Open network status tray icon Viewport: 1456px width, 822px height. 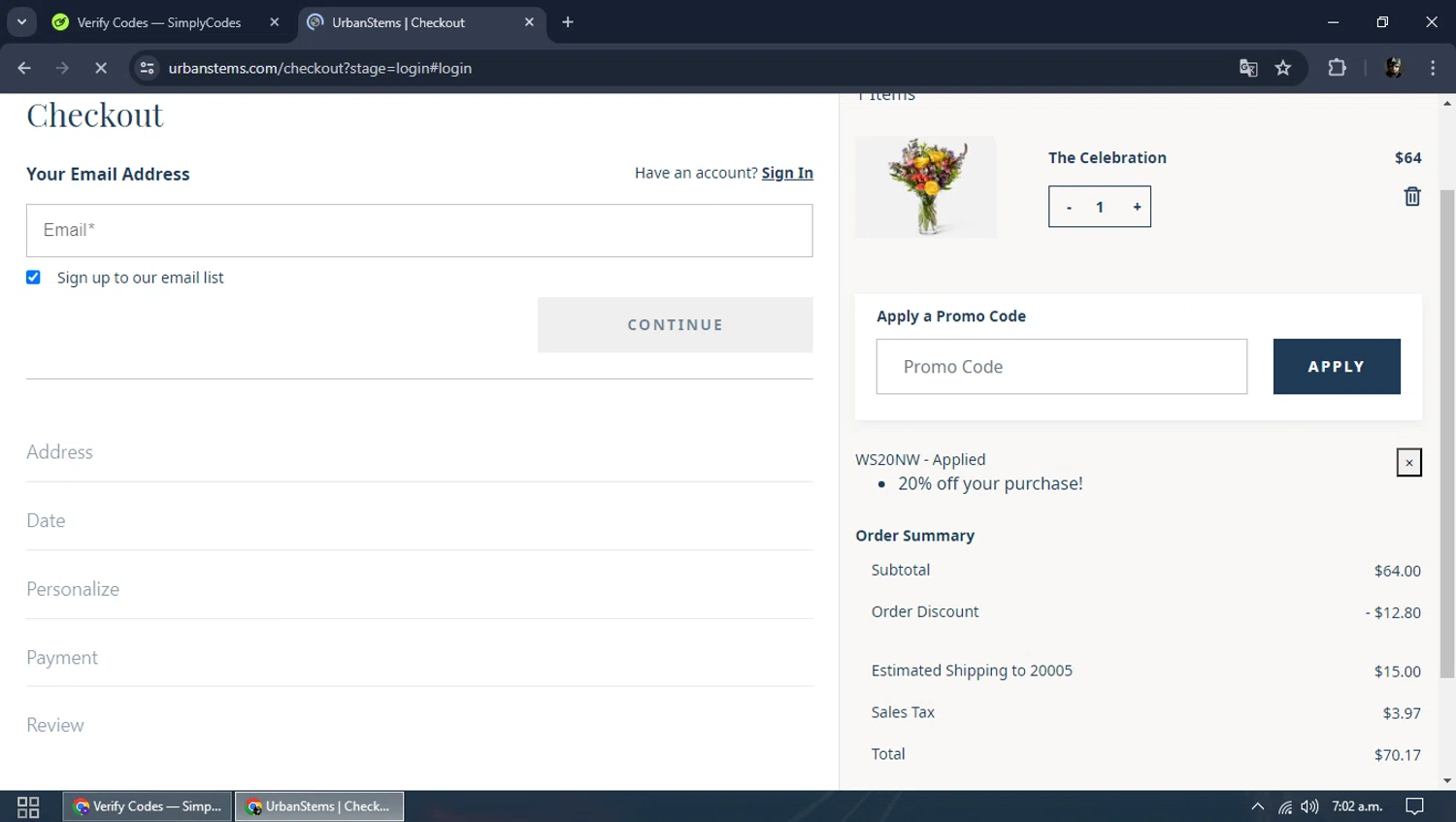1285,806
